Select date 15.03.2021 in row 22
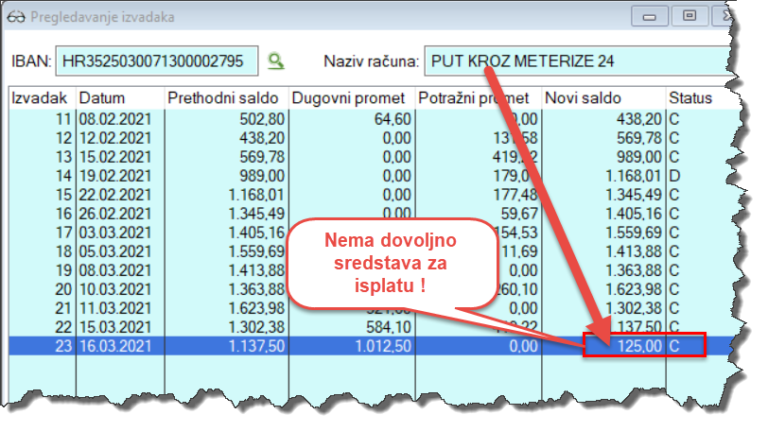The image size is (768, 432). [x=116, y=327]
